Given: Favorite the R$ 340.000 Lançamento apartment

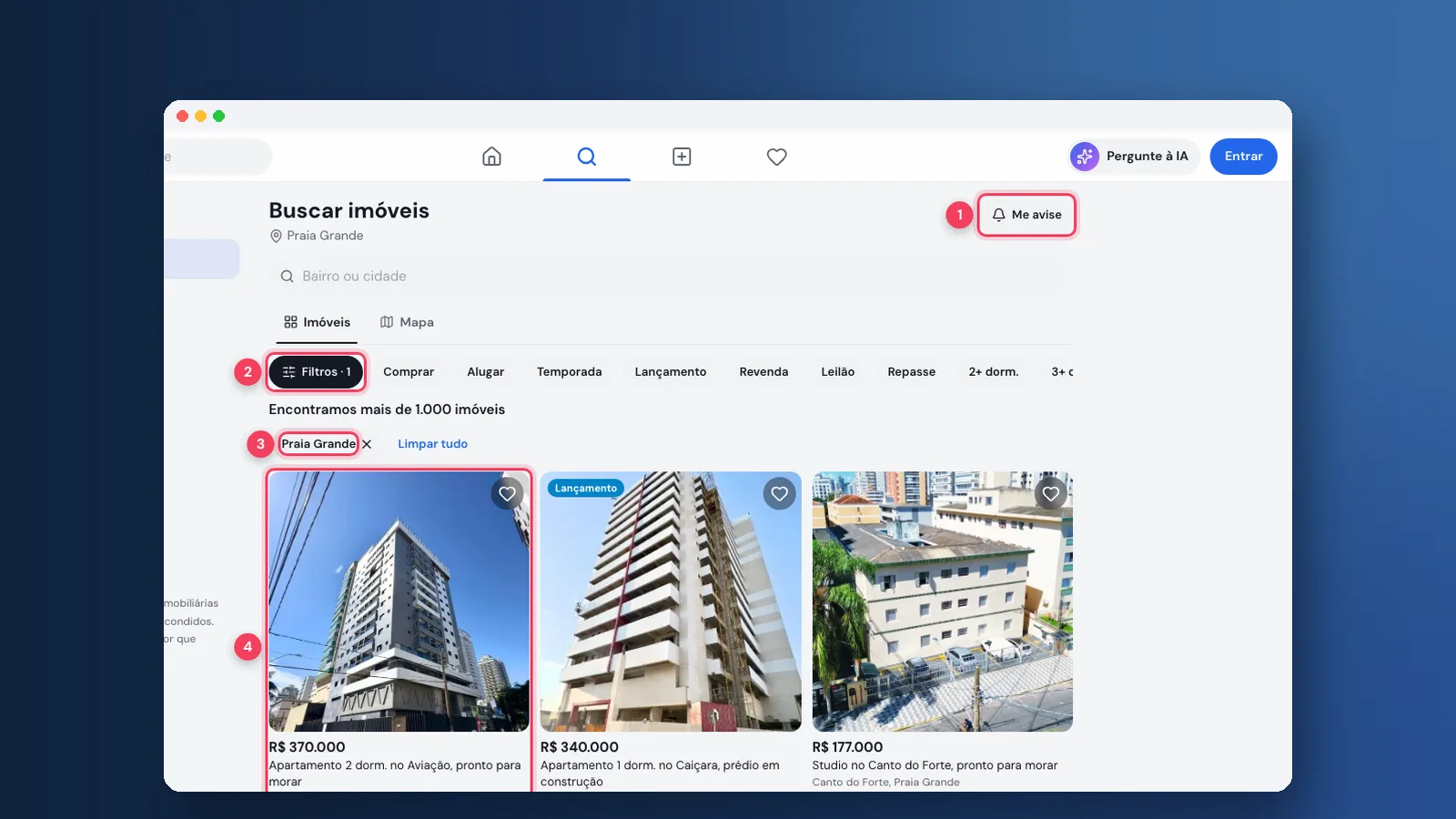Looking at the screenshot, I should [x=779, y=494].
